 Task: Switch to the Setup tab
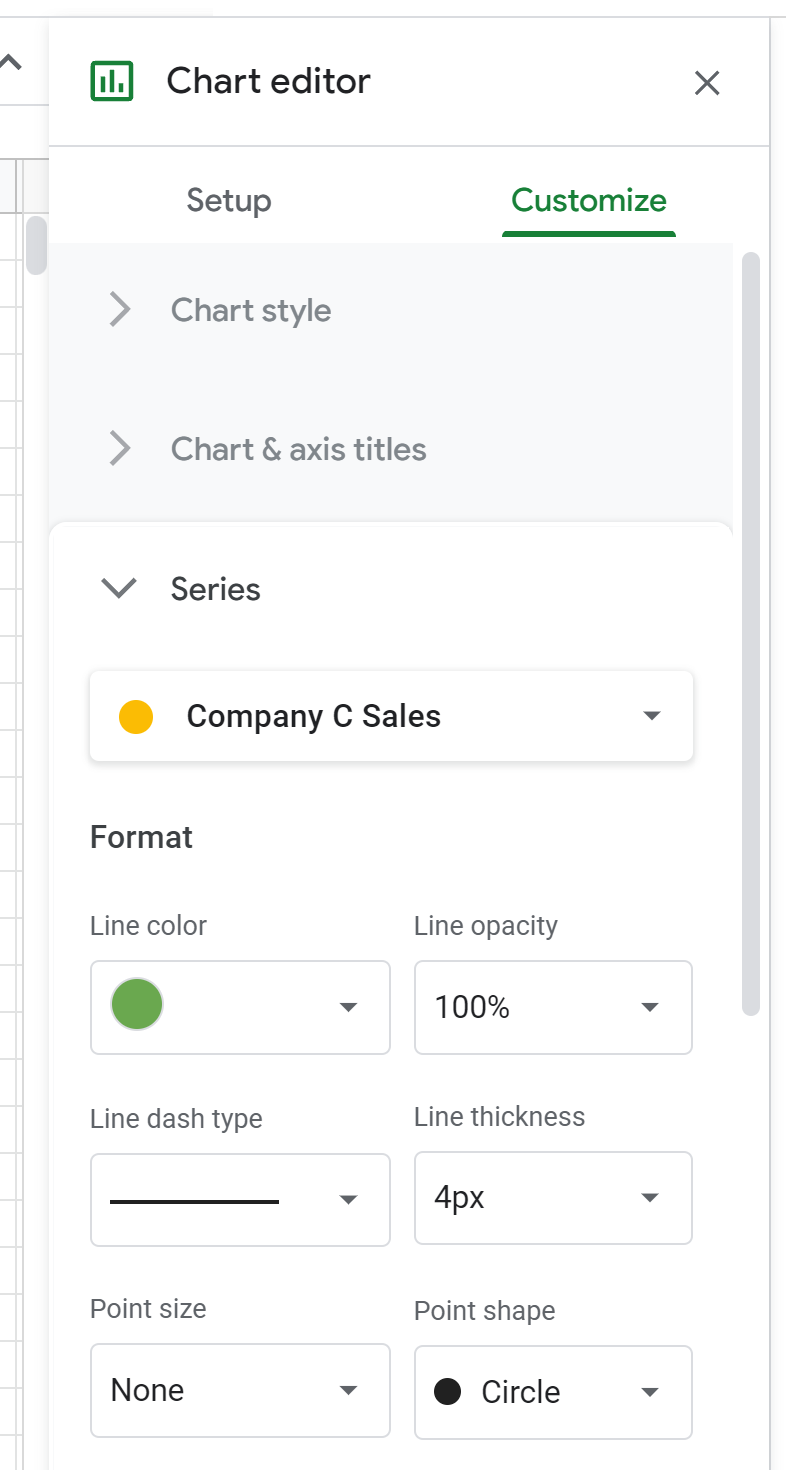(228, 200)
